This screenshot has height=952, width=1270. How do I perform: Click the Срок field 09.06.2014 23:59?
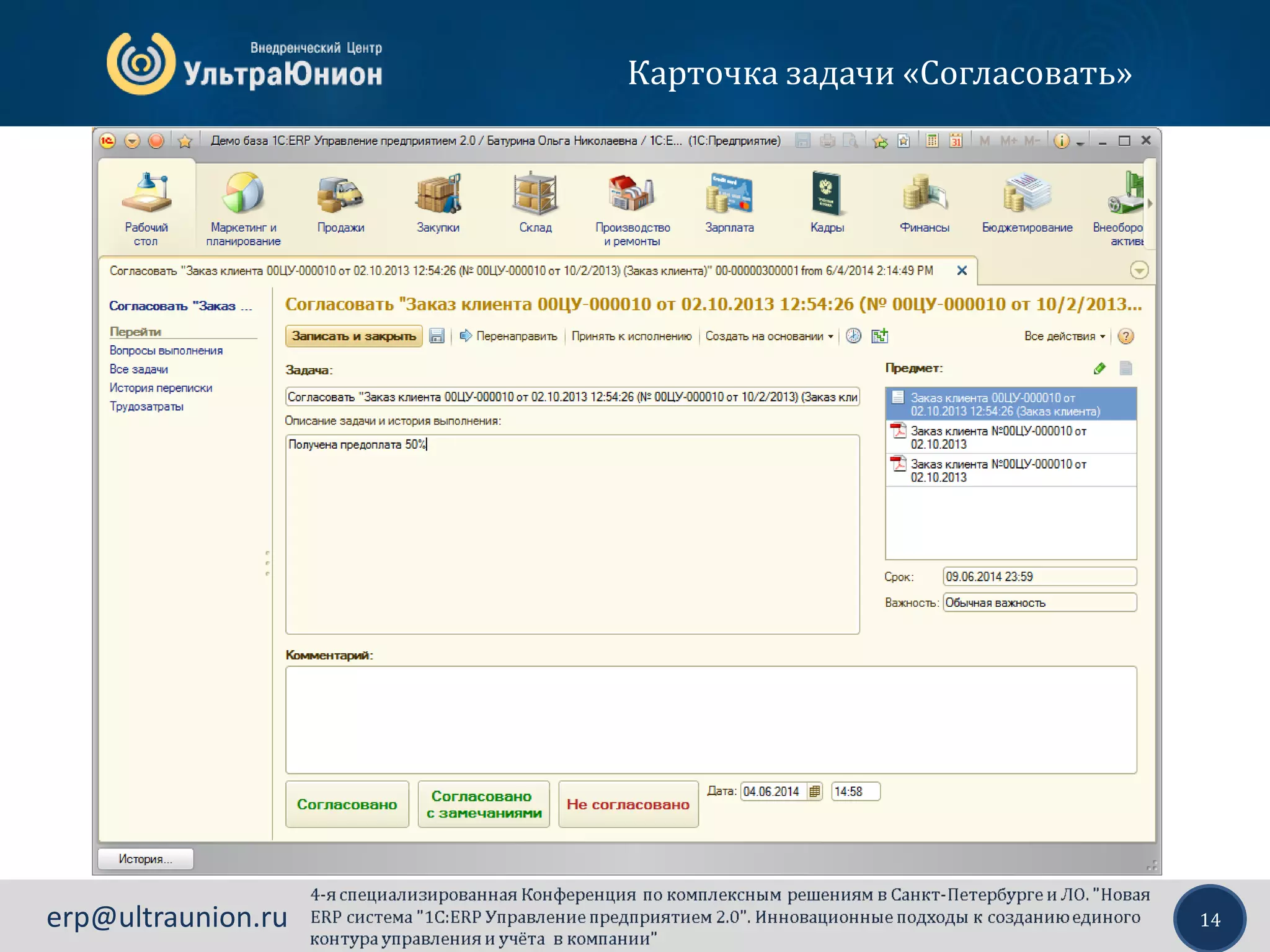pyautogui.click(x=1039, y=576)
